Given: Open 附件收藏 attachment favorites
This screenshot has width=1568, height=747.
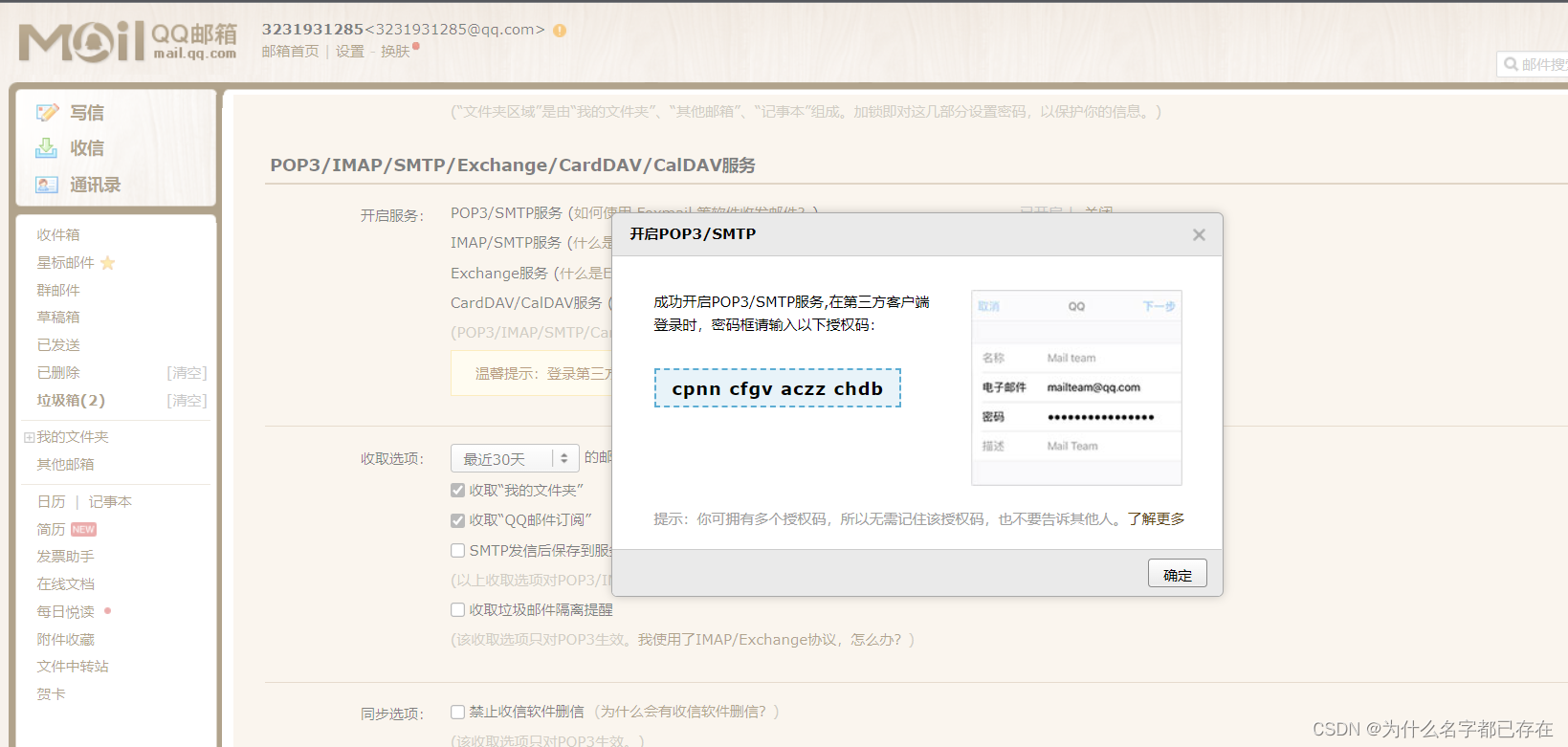Looking at the screenshot, I should pos(65,639).
